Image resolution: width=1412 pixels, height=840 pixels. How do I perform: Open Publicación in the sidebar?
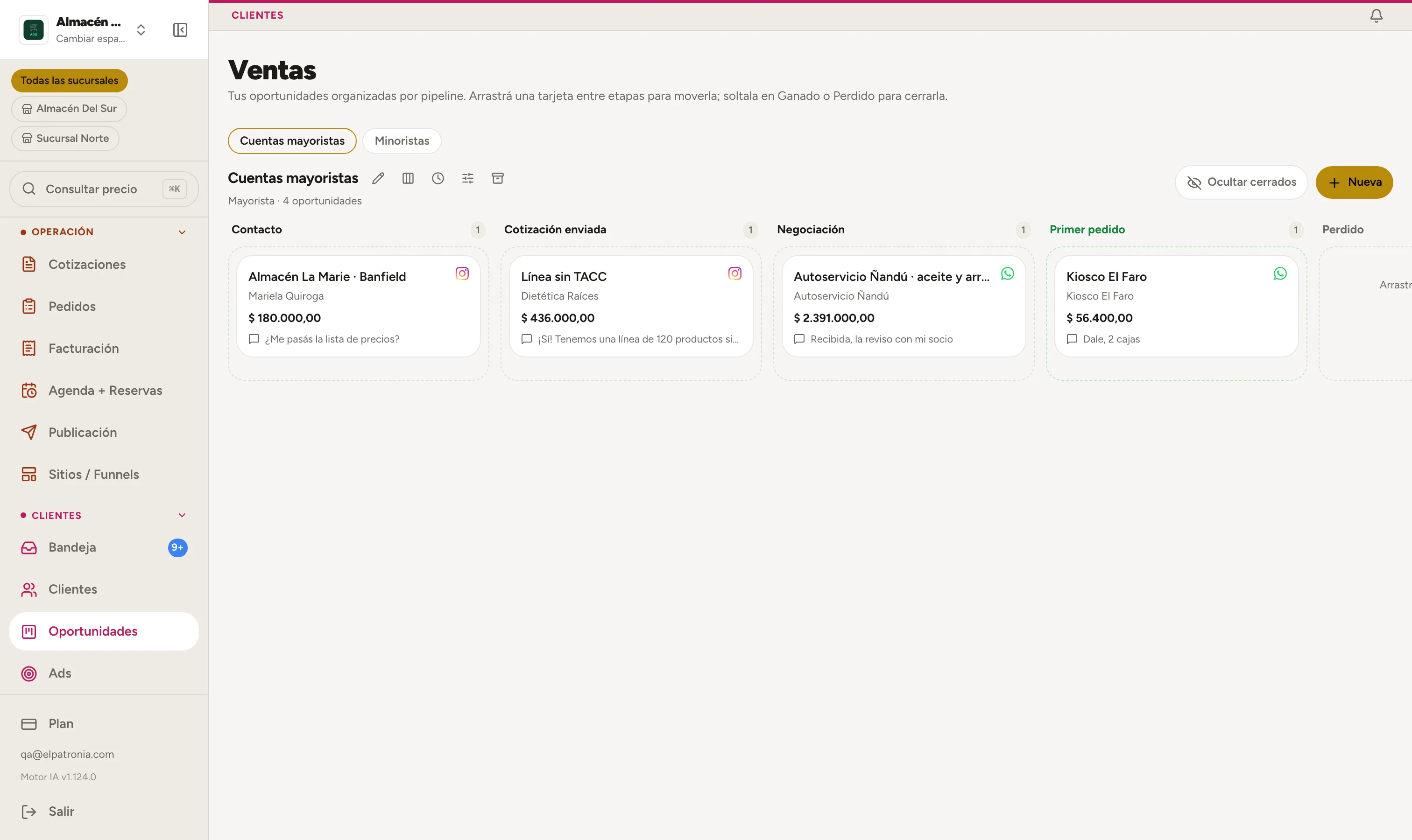coord(104,433)
